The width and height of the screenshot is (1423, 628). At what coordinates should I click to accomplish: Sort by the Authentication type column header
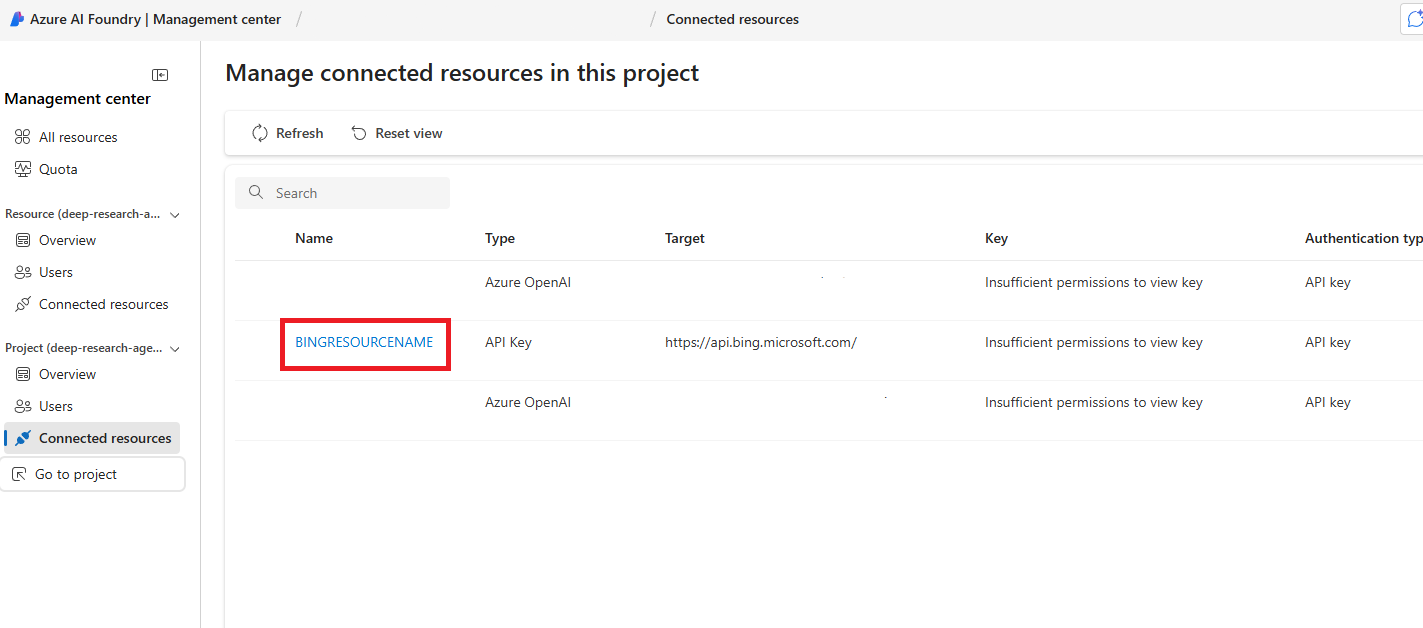point(1364,238)
